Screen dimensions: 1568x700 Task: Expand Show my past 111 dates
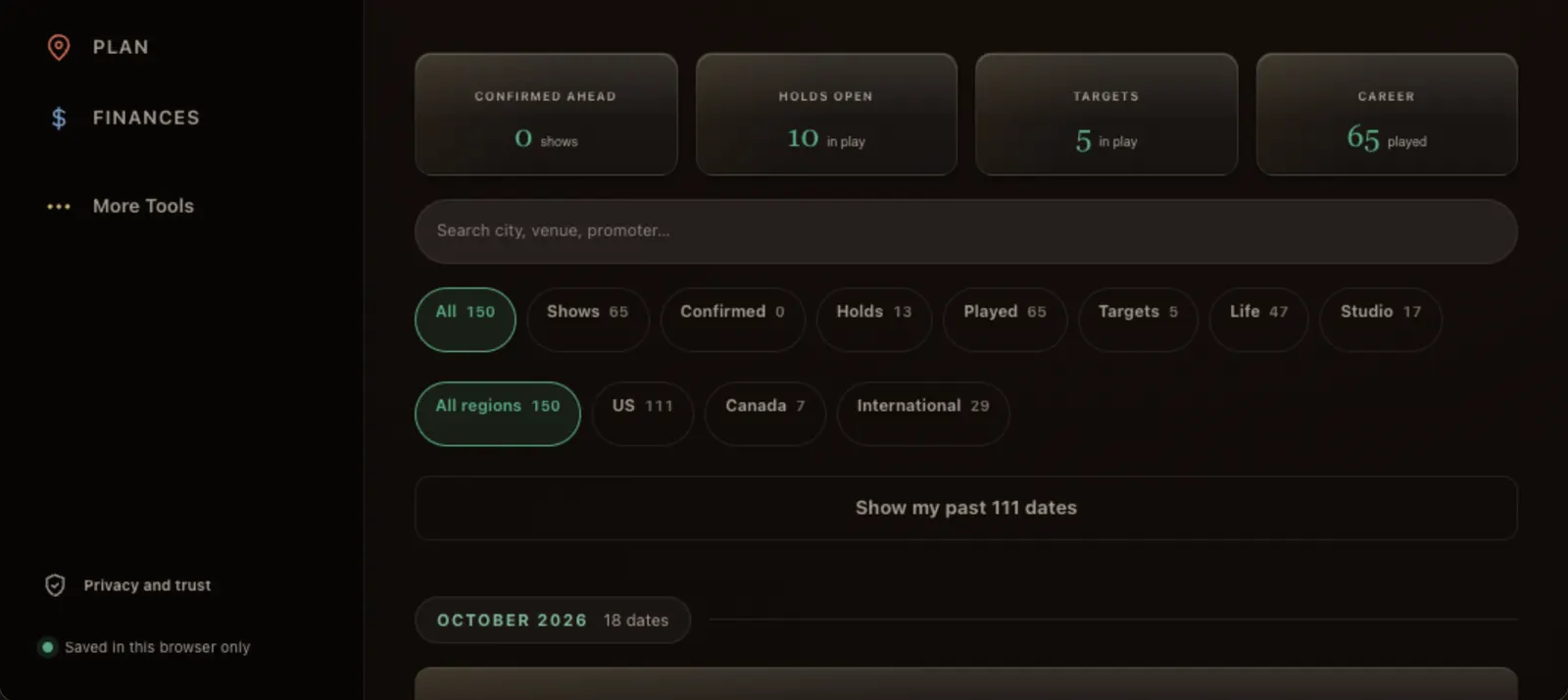[966, 508]
